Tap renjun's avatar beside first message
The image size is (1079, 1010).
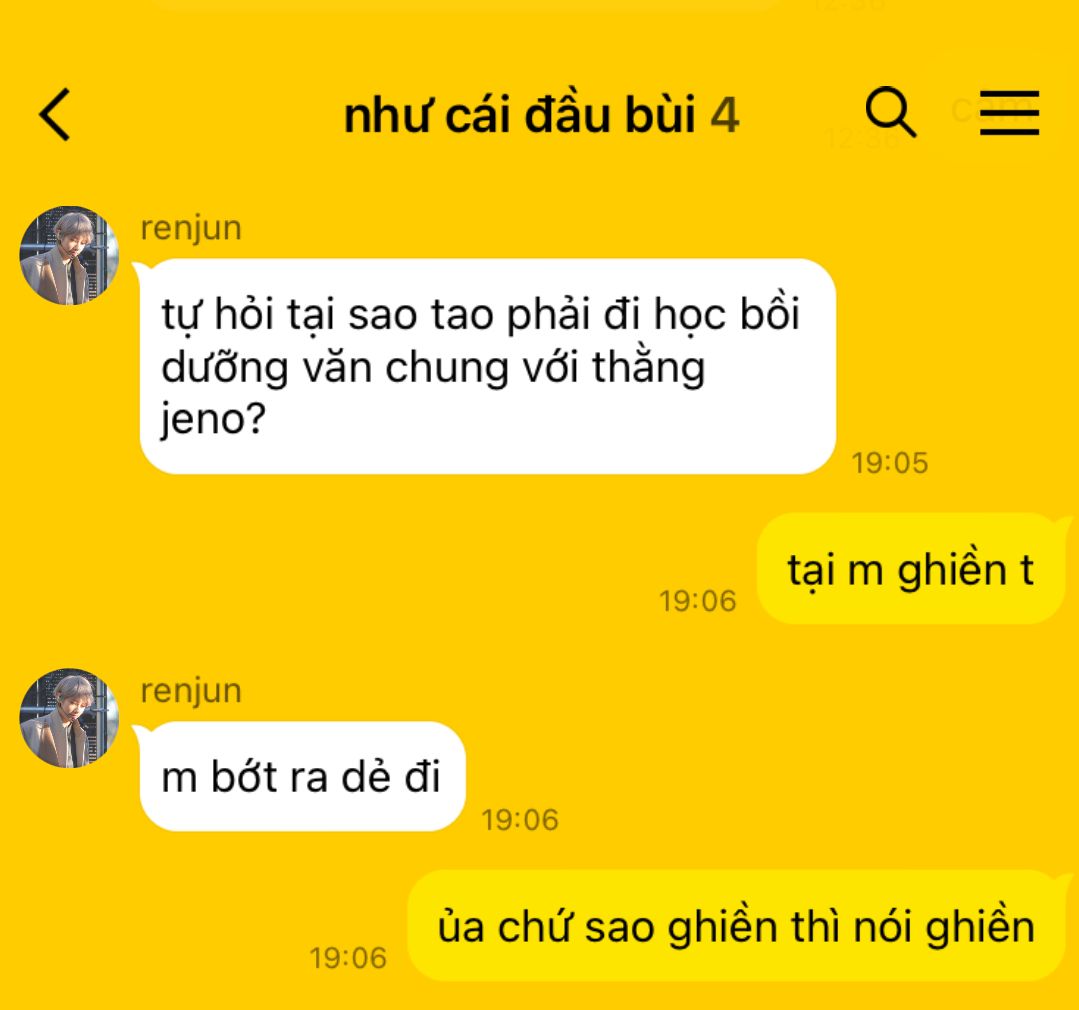[x=69, y=255]
